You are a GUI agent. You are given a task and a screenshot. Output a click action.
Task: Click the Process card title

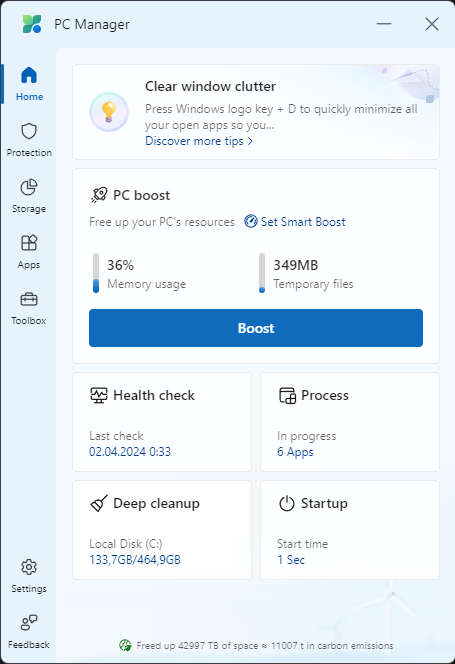(325, 396)
